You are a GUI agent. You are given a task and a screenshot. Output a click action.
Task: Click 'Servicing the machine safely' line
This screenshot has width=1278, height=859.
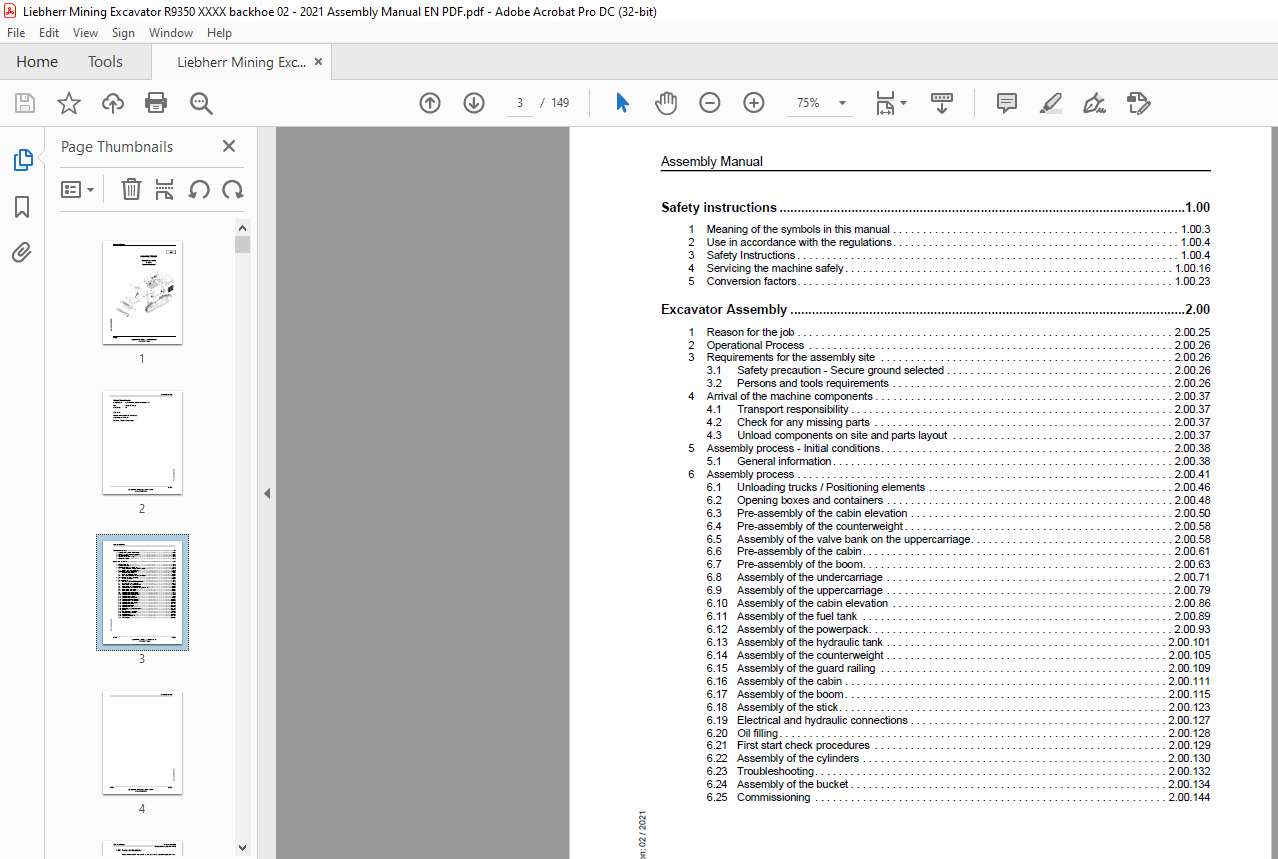948,268
